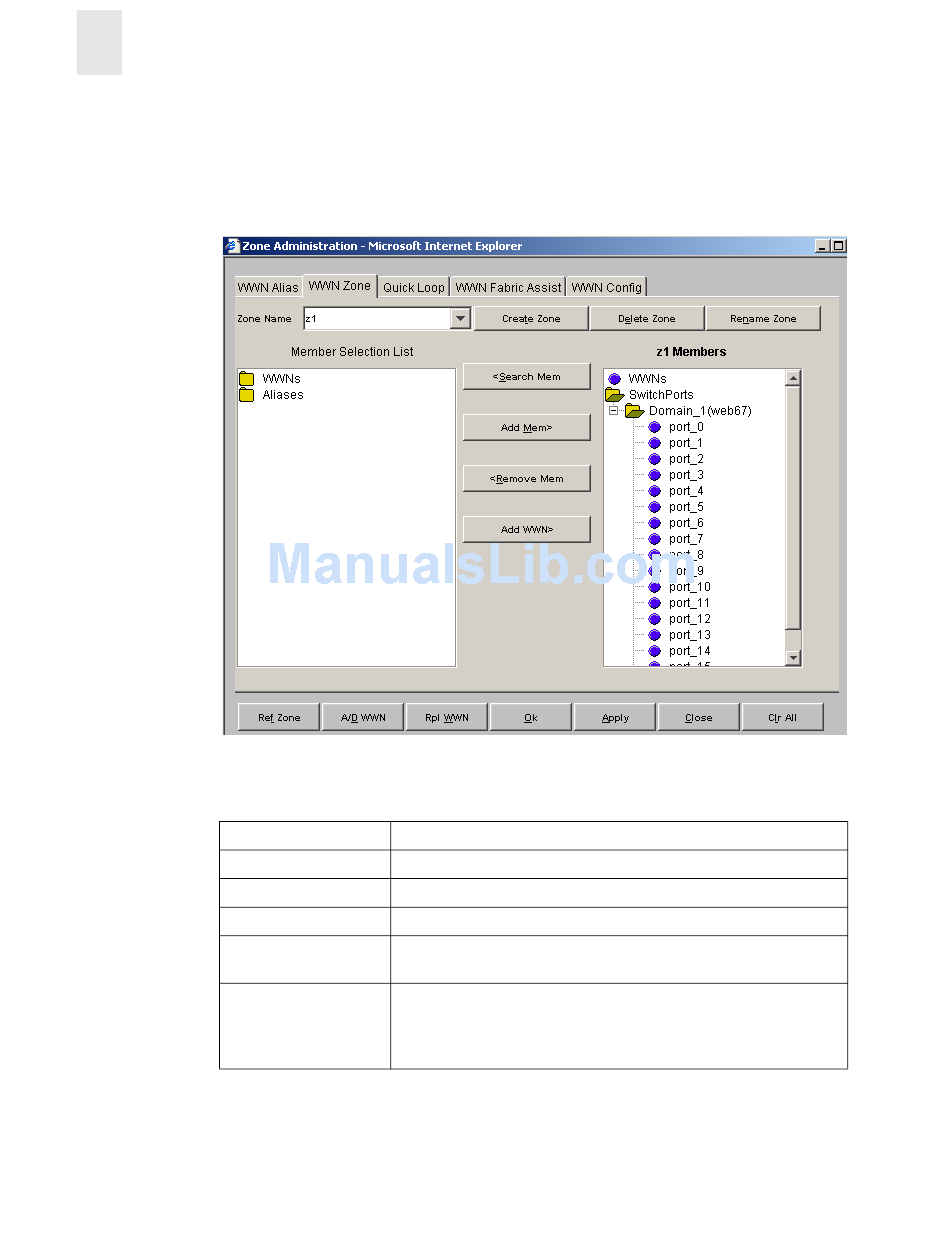Click the port_5 circle icon
The image size is (950, 1237).
click(655, 507)
